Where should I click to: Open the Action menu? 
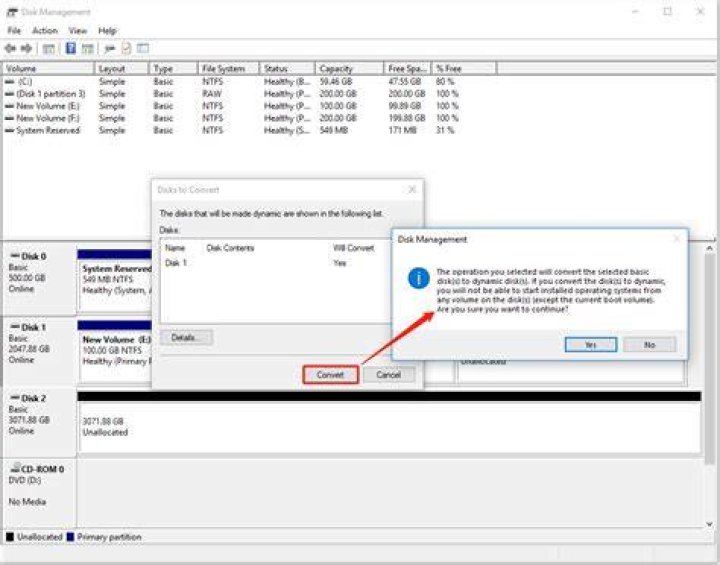pyautogui.click(x=45, y=31)
